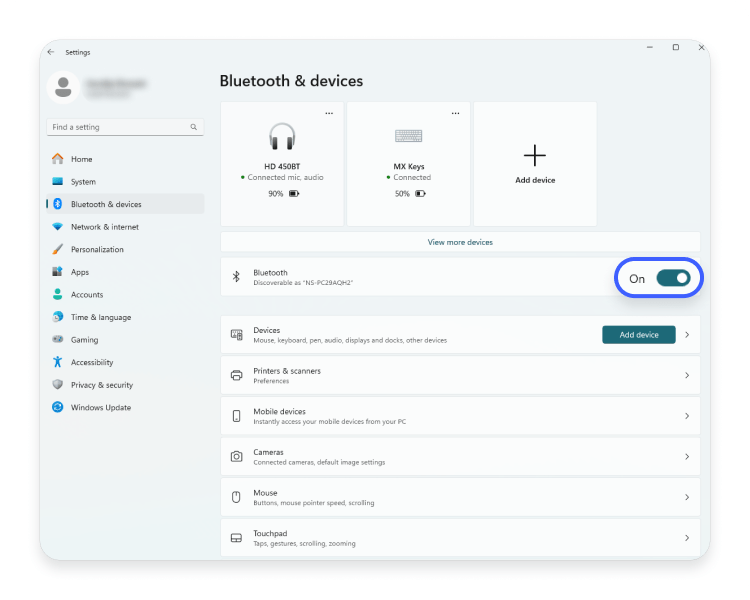
Task: Minimize the Settings window
Action: [x=650, y=47]
